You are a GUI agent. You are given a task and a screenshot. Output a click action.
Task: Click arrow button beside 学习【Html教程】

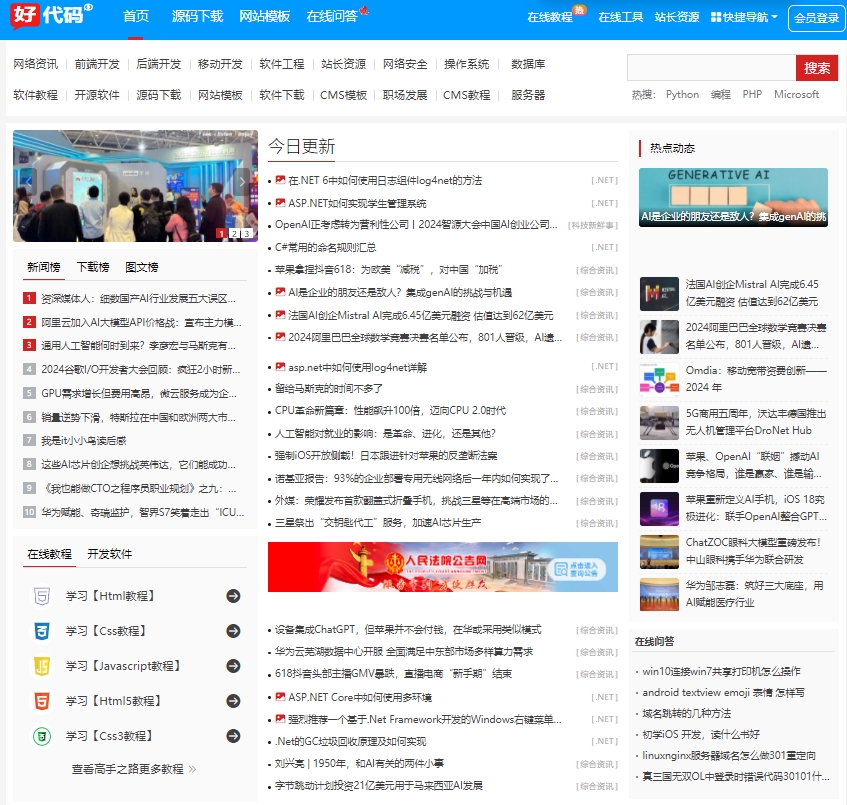(x=233, y=596)
